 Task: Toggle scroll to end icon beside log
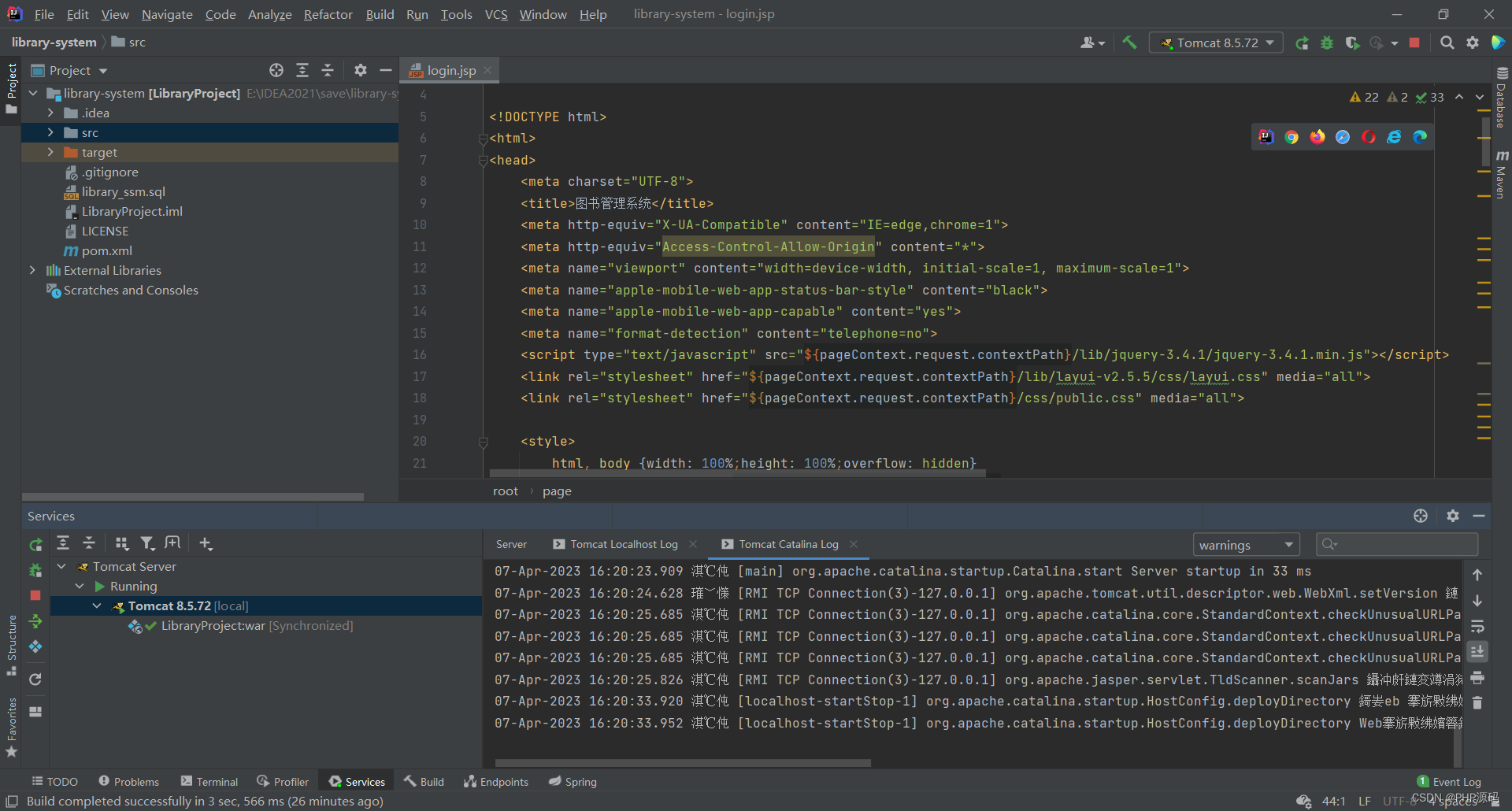tap(1477, 651)
